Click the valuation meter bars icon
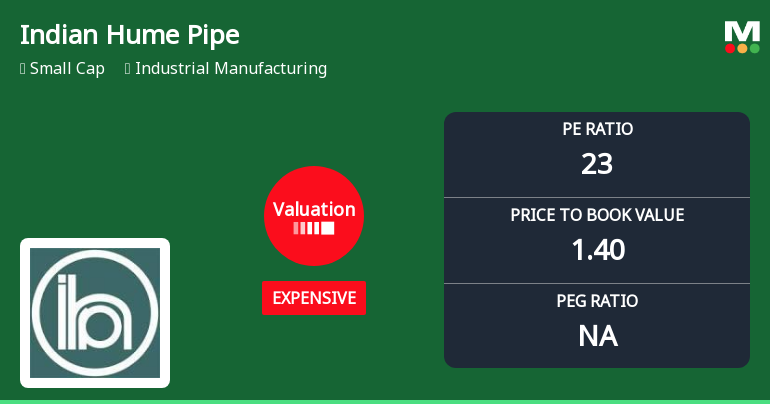Viewport: 770px width, 404px height. pyautogui.click(x=314, y=228)
